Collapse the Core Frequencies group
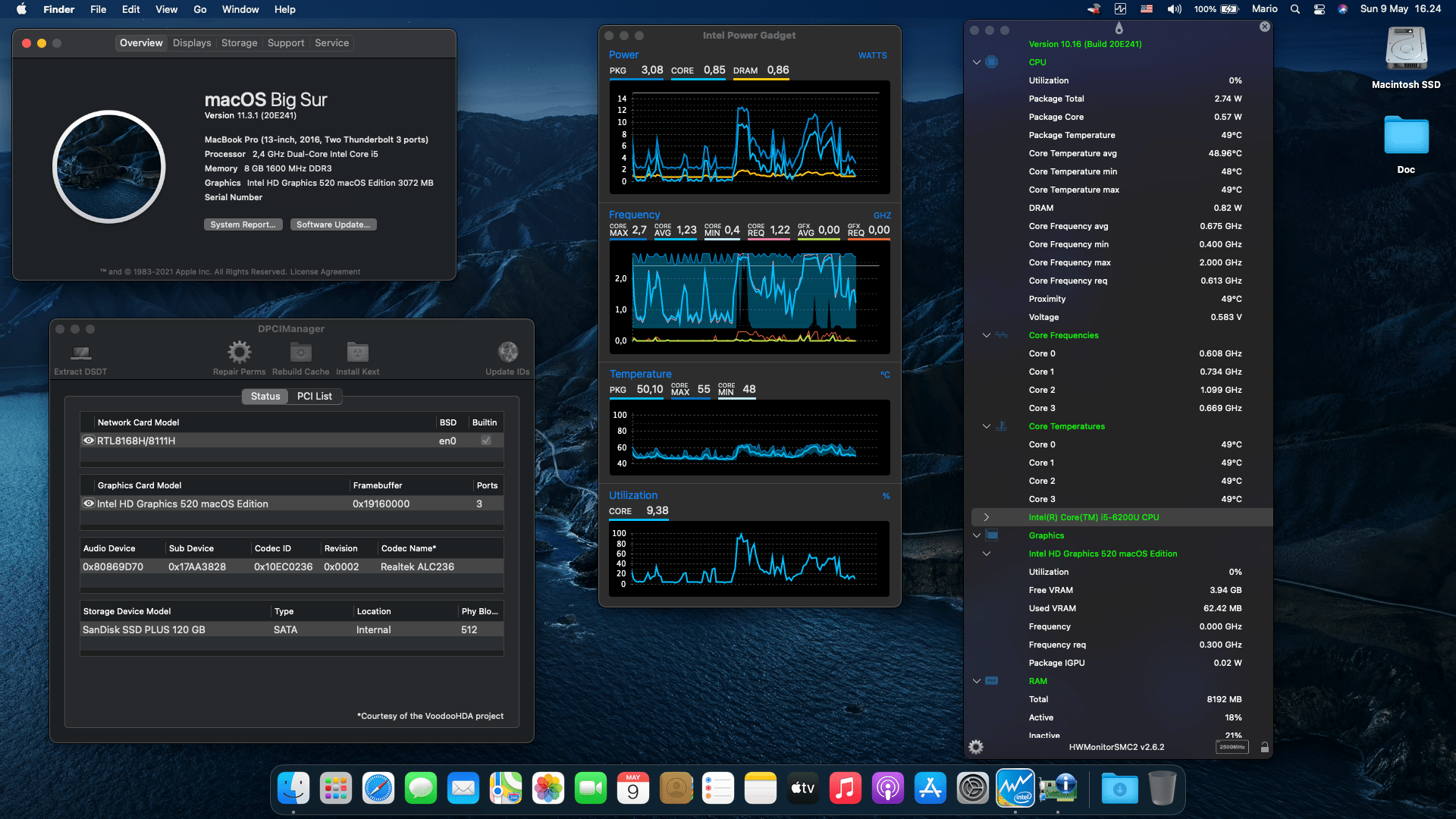 (x=987, y=335)
